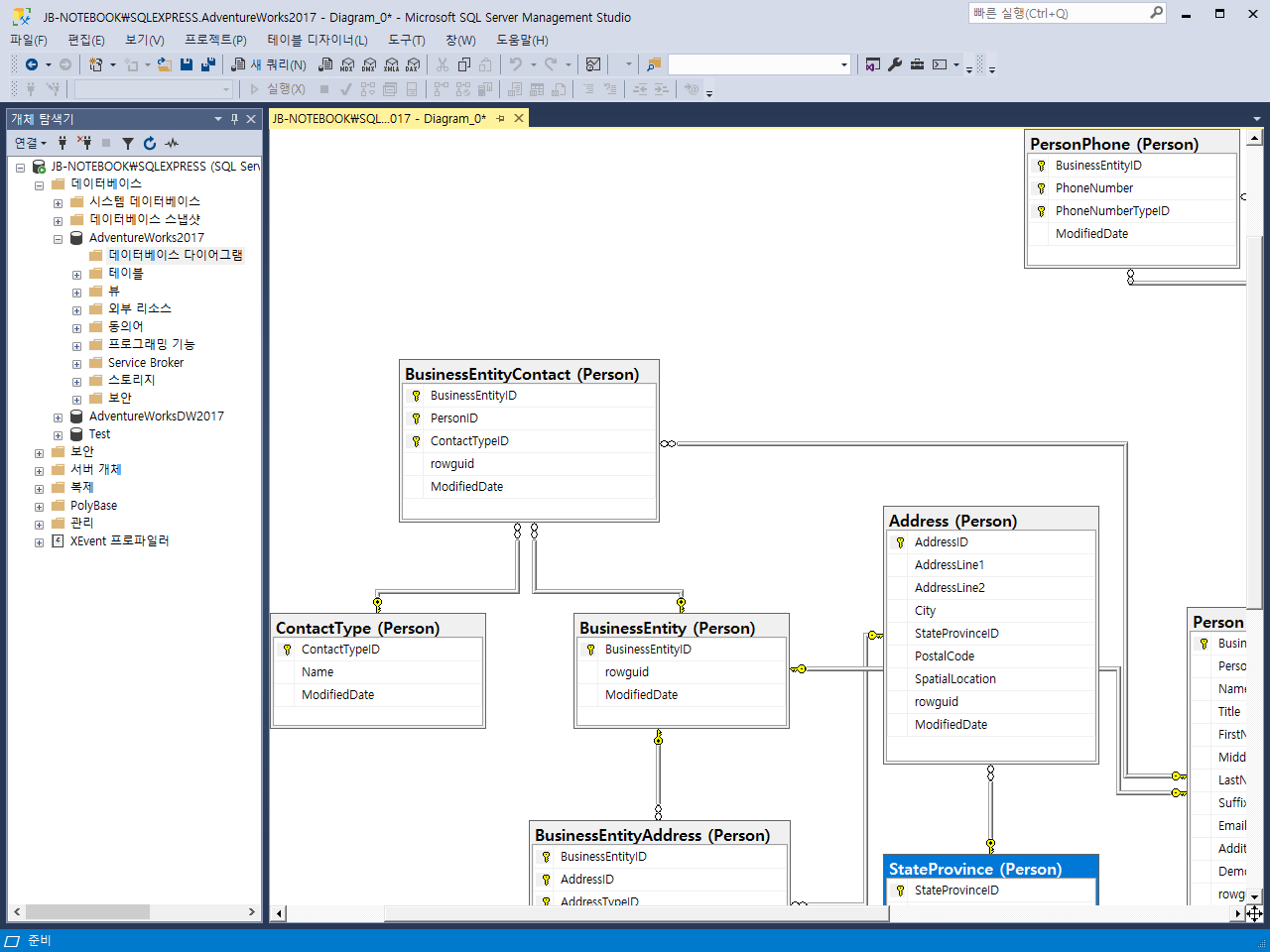The image size is (1270, 952).
Task: Pin the Object Explorer panel
Action: click(x=235, y=119)
